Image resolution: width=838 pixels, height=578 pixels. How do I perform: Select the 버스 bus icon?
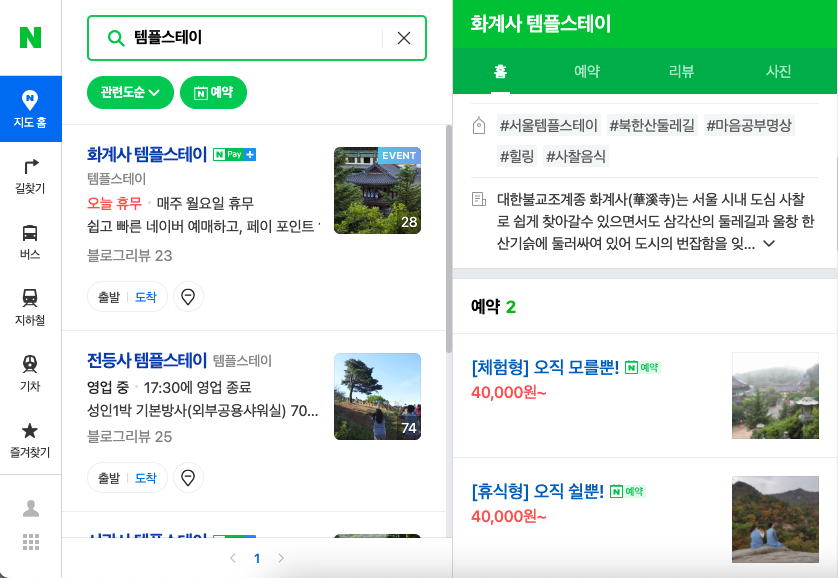30,242
